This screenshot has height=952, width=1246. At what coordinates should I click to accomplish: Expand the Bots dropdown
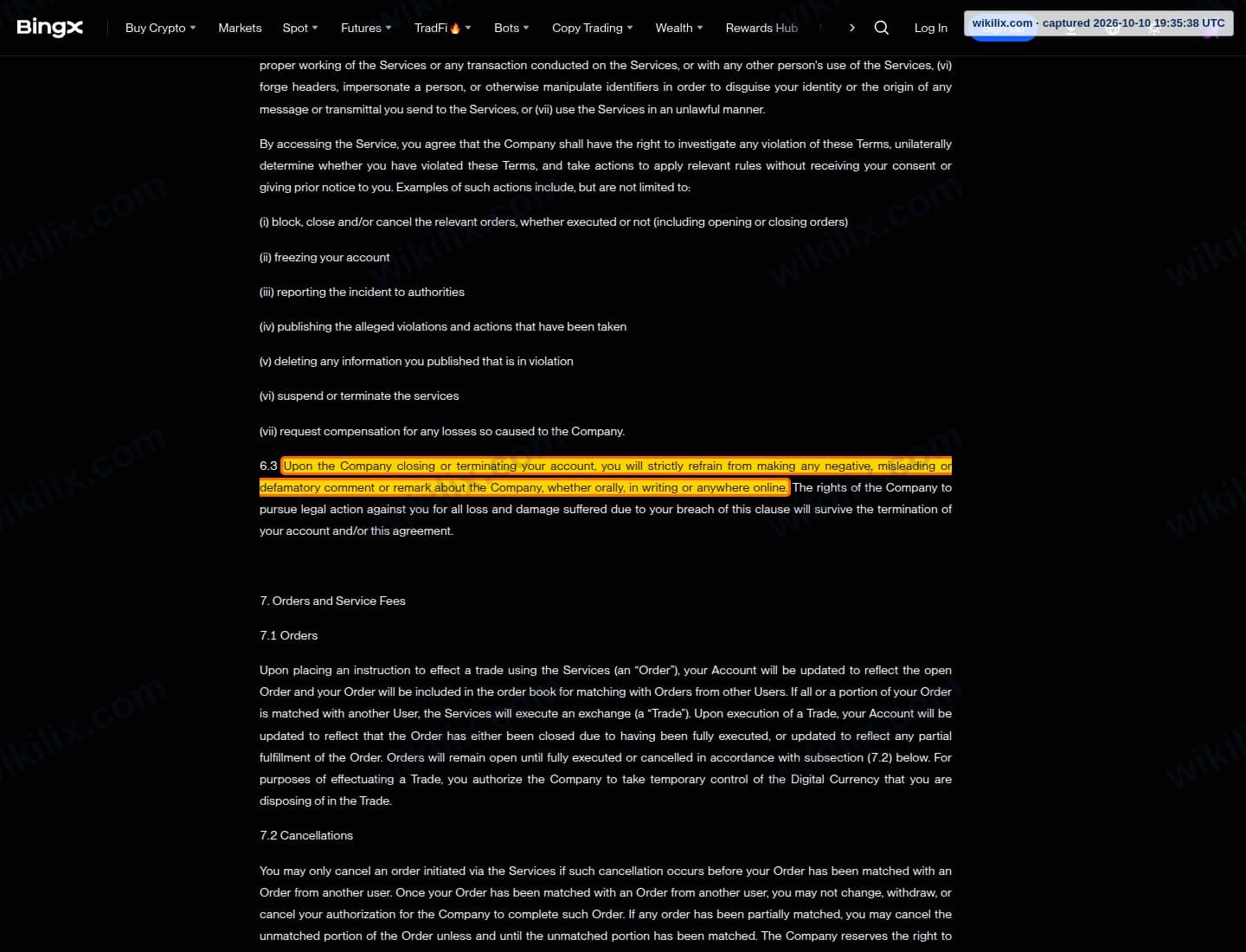(511, 28)
